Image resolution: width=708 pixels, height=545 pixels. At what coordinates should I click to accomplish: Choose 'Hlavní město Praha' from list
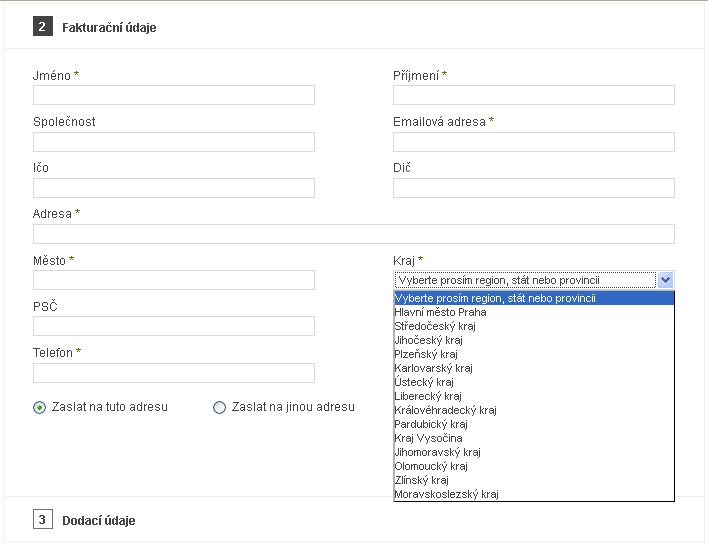(x=441, y=312)
